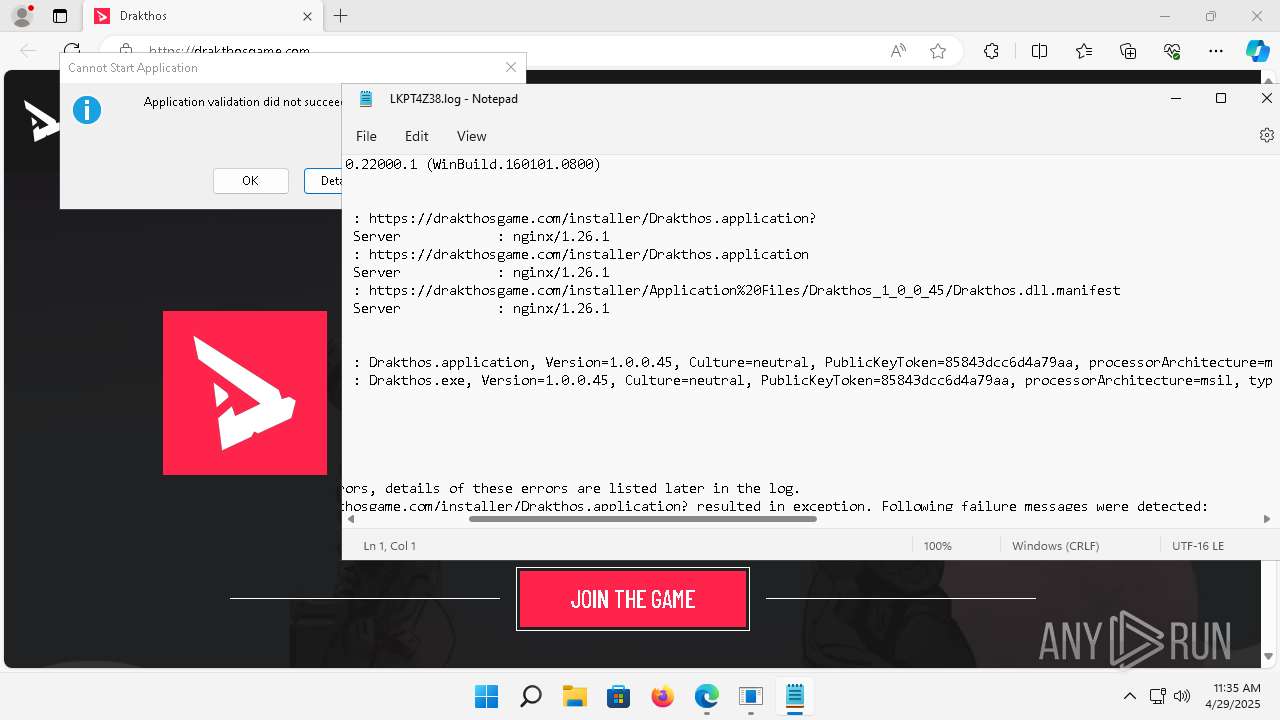Switch to Edge in taskbar

(x=706, y=696)
